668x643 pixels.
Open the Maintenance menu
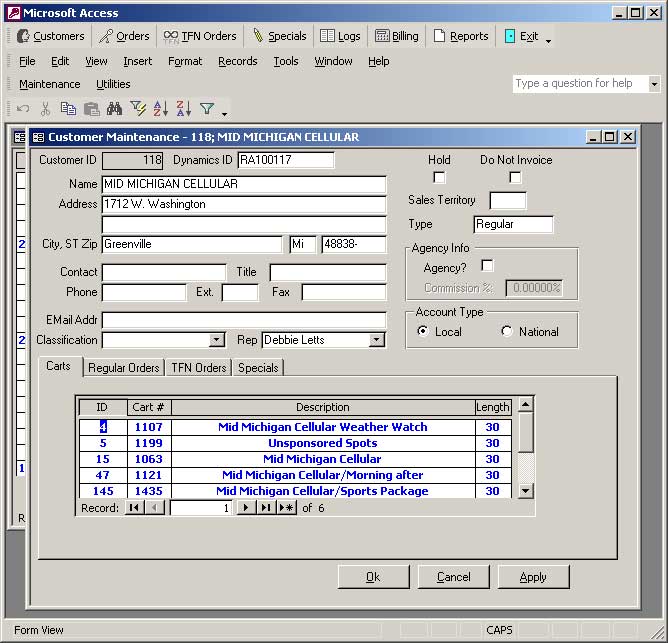click(50, 84)
